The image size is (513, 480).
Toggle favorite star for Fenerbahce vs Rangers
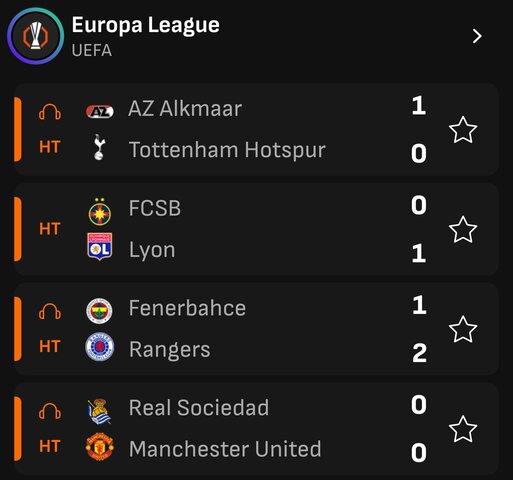[x=463, y=329]
